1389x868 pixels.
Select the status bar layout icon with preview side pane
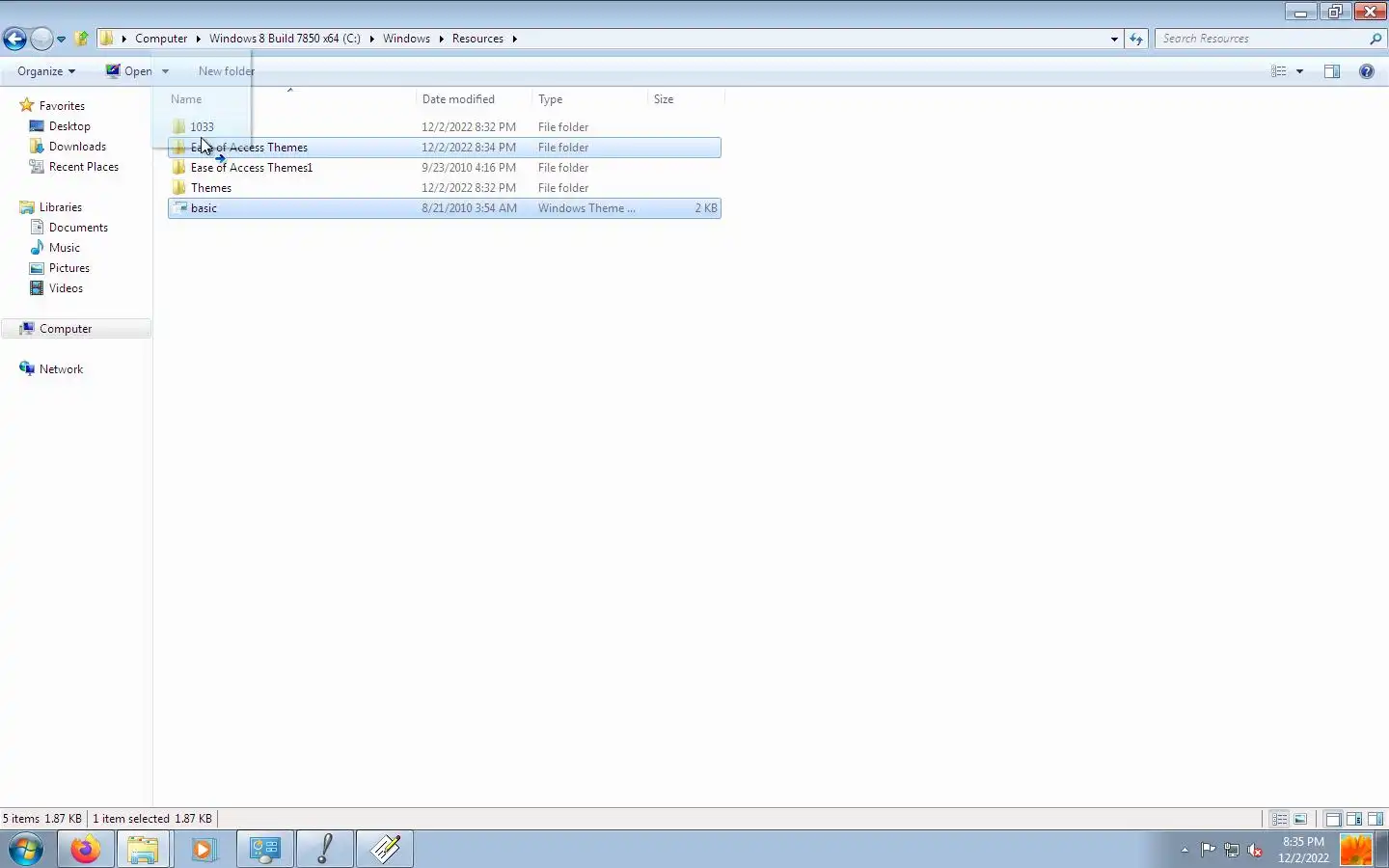tap(1375, 820)
